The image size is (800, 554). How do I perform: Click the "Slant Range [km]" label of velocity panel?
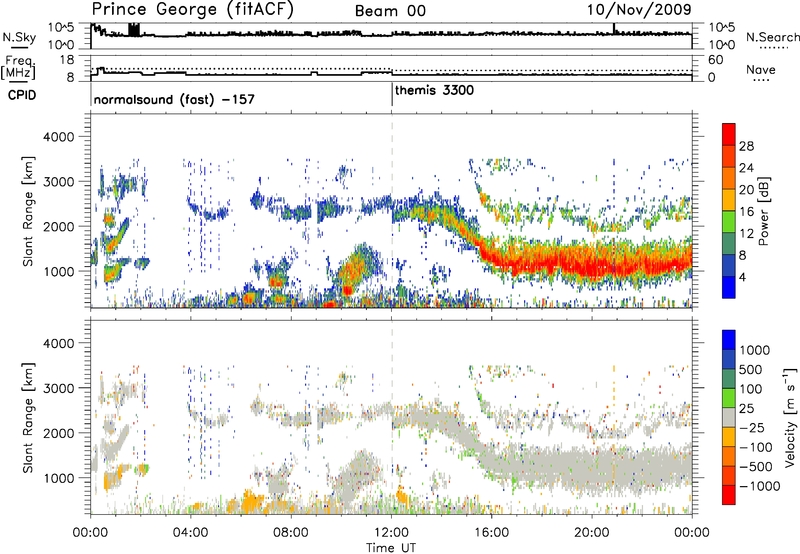pos(28,418)
